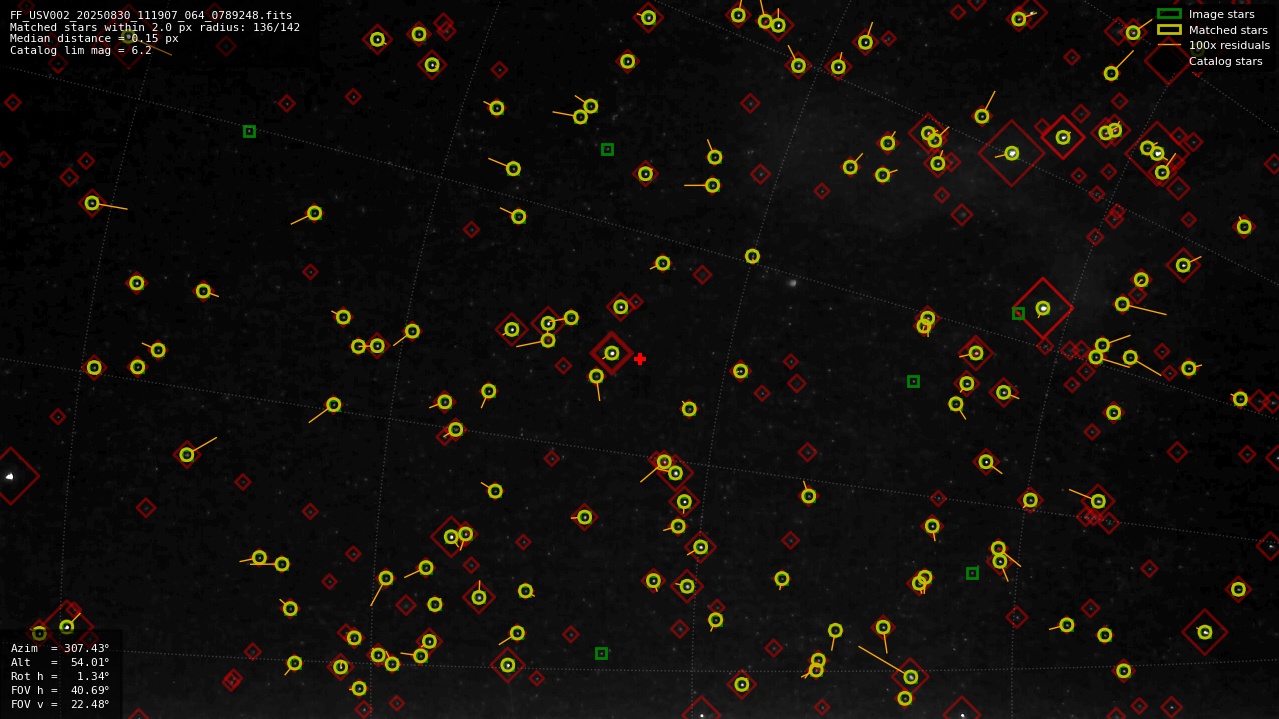Click the "Azim = 307.43°" readout

(60, 648)
